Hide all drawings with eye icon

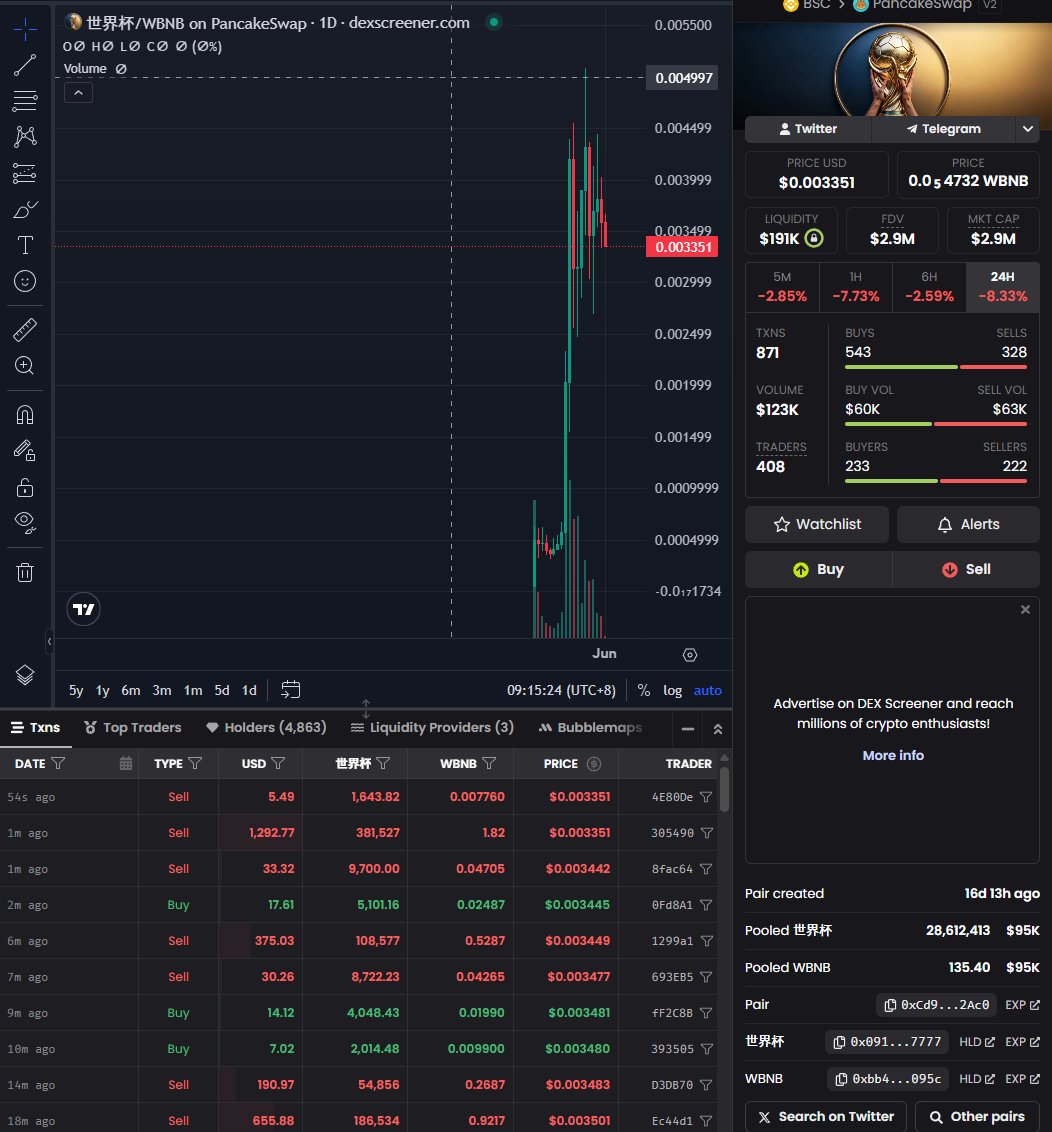coord(25,523)
